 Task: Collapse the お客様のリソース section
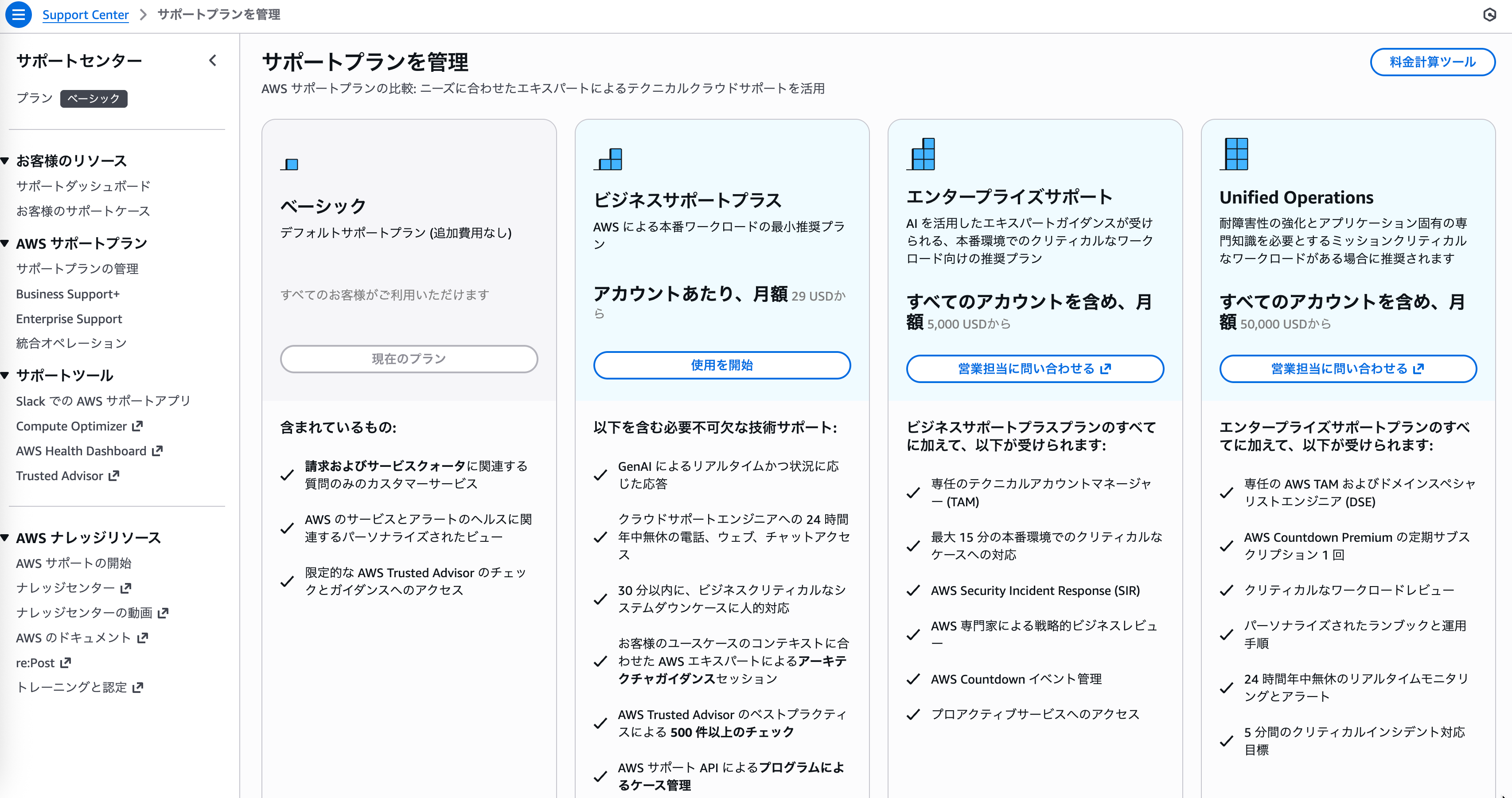pyautogui.click(x=5, y=161)
